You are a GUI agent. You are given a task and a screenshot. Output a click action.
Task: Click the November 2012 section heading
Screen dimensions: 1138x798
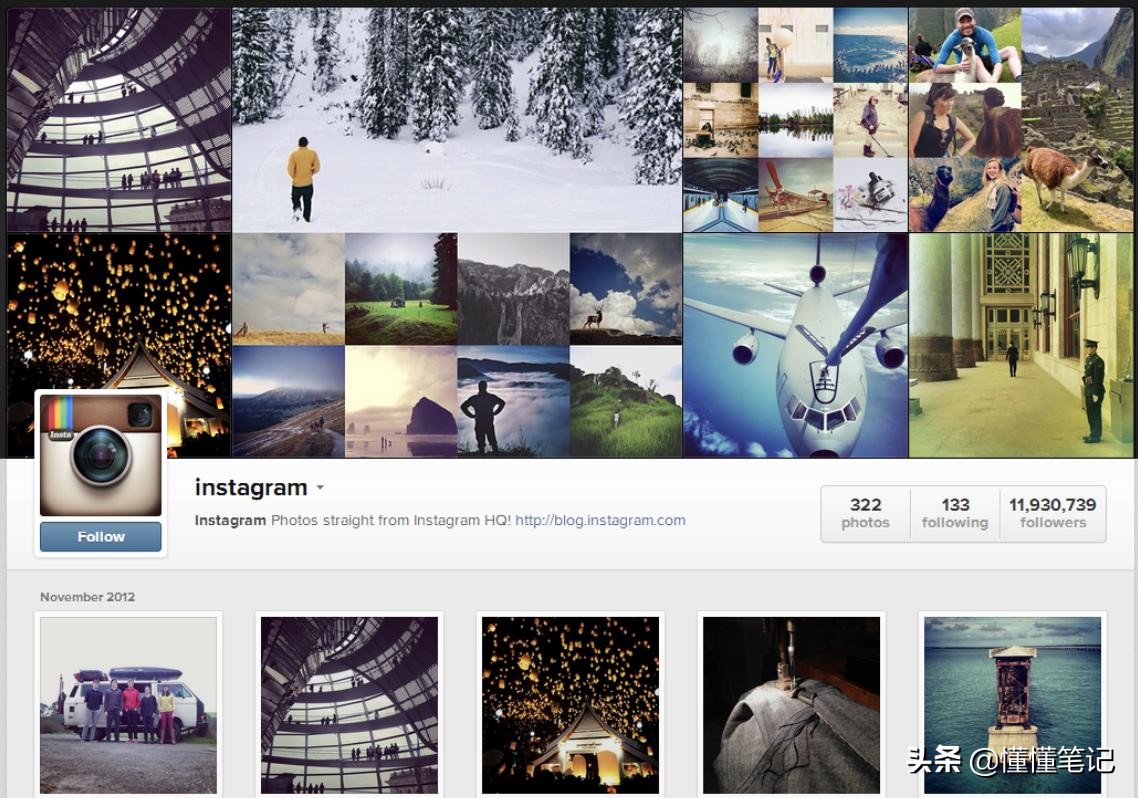point(88,597)
